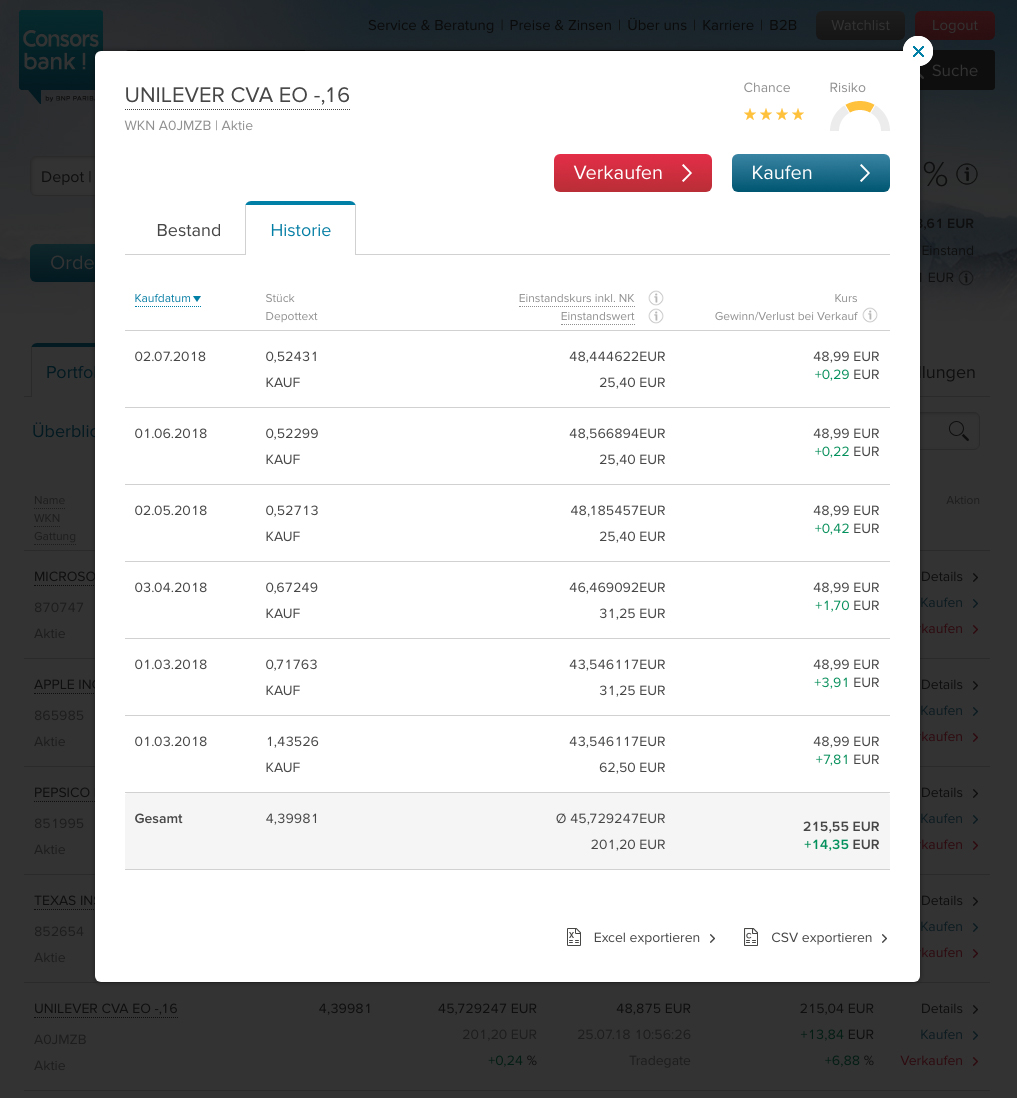Click WKN A0JMZB | Aktie subtitle
The height and width of the screenshot is (1098, 1017).
point(188,125)
